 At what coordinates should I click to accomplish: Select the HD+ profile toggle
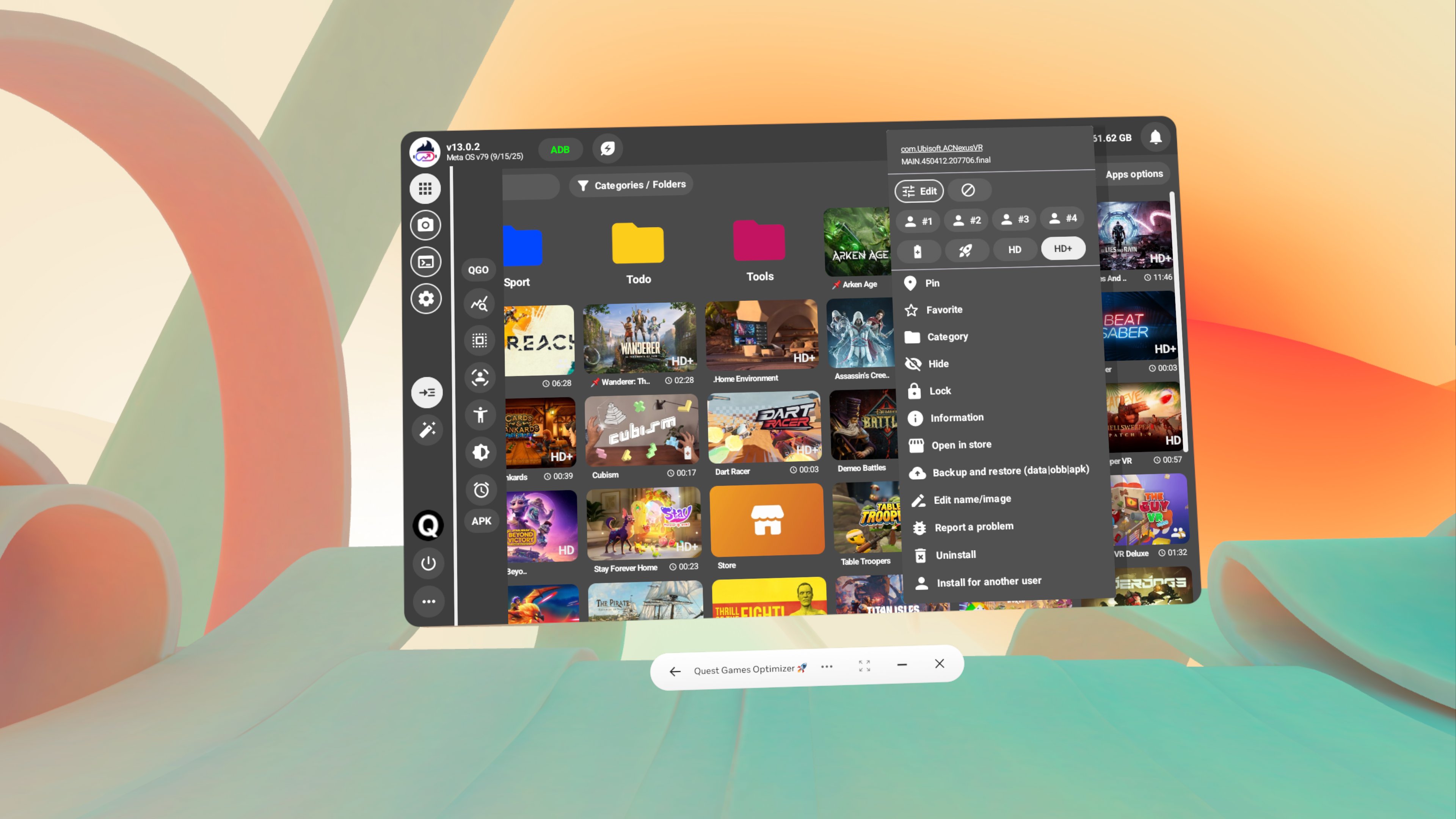click(x=1062, y=249)
